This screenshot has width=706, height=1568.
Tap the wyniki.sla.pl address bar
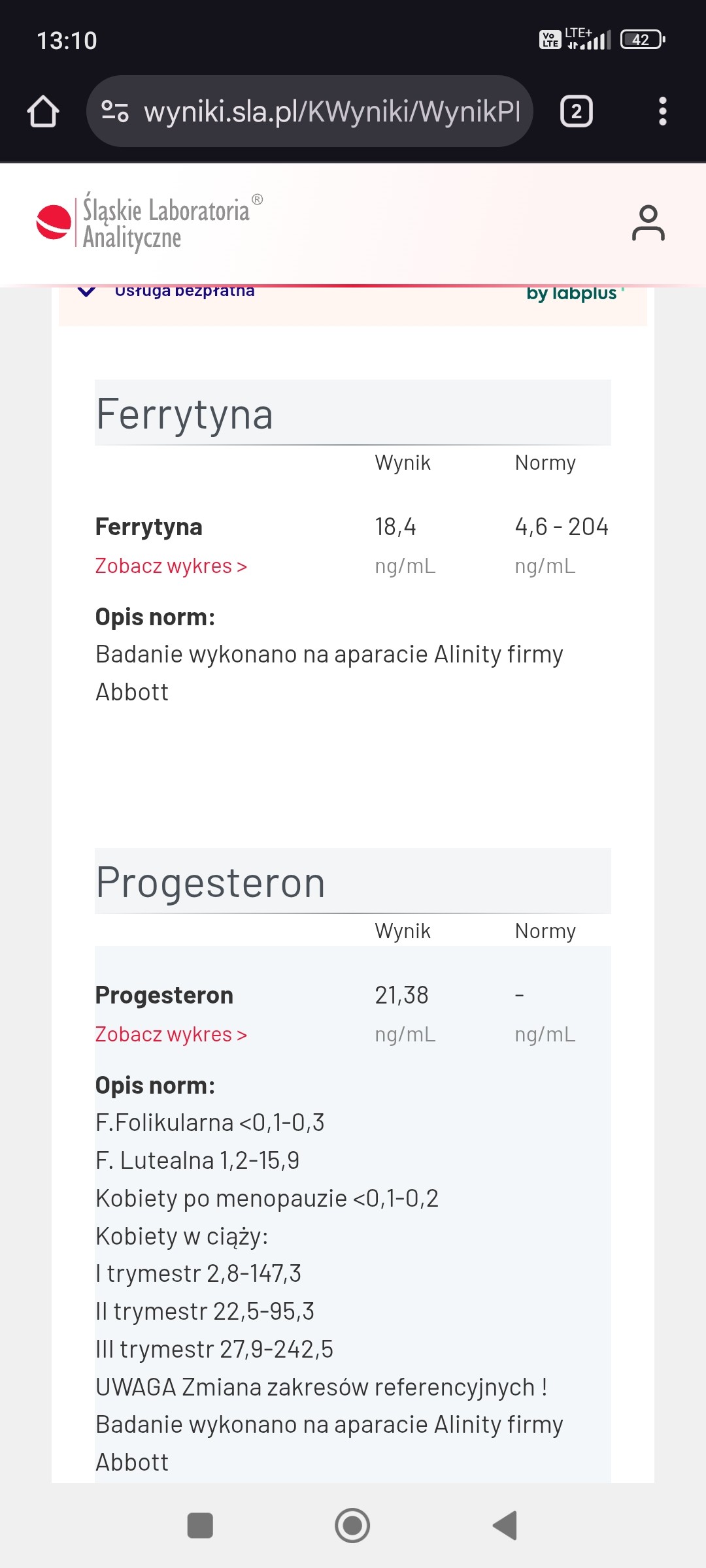tap(331, 111)
